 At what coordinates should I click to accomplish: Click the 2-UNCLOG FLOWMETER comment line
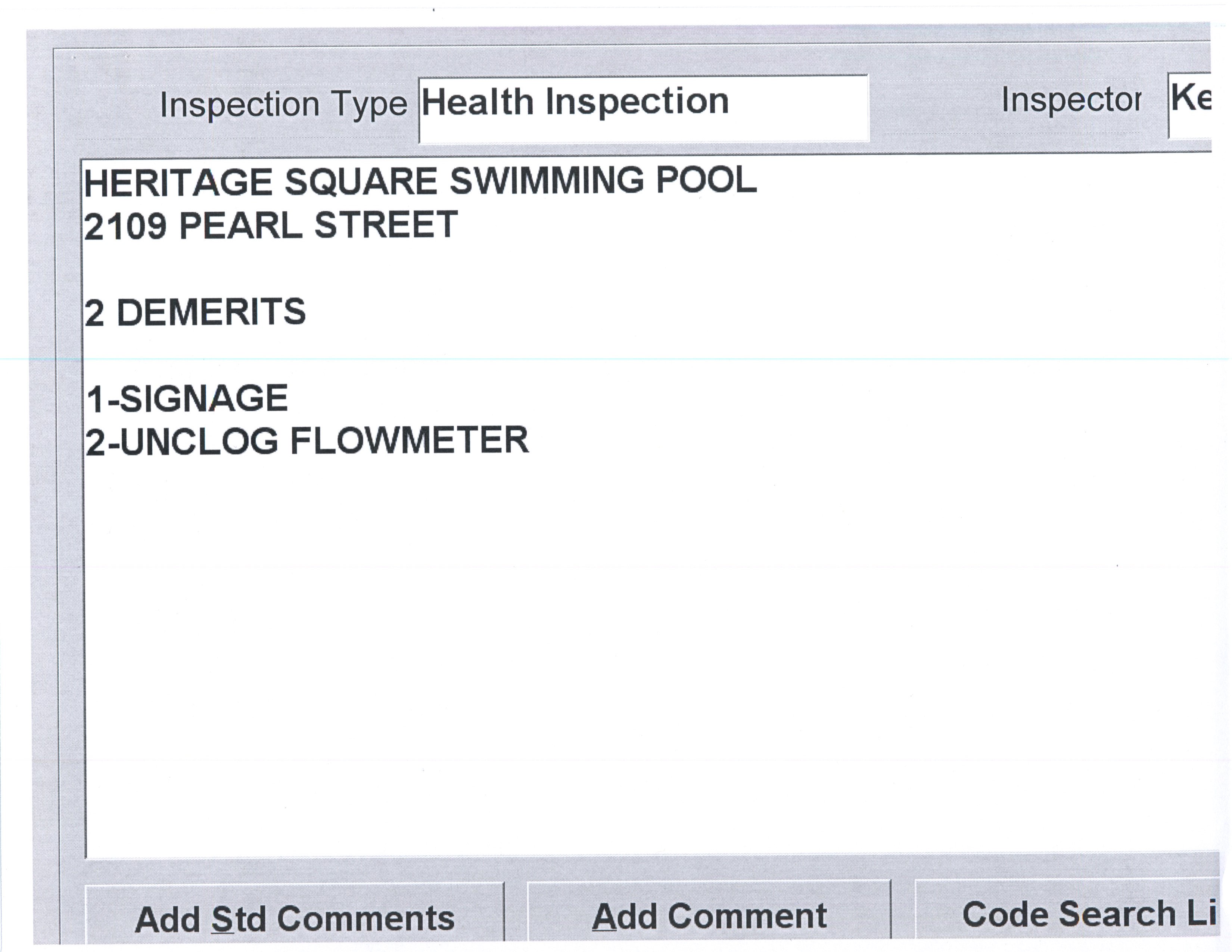pyautogui.click(x=307, y=441)
